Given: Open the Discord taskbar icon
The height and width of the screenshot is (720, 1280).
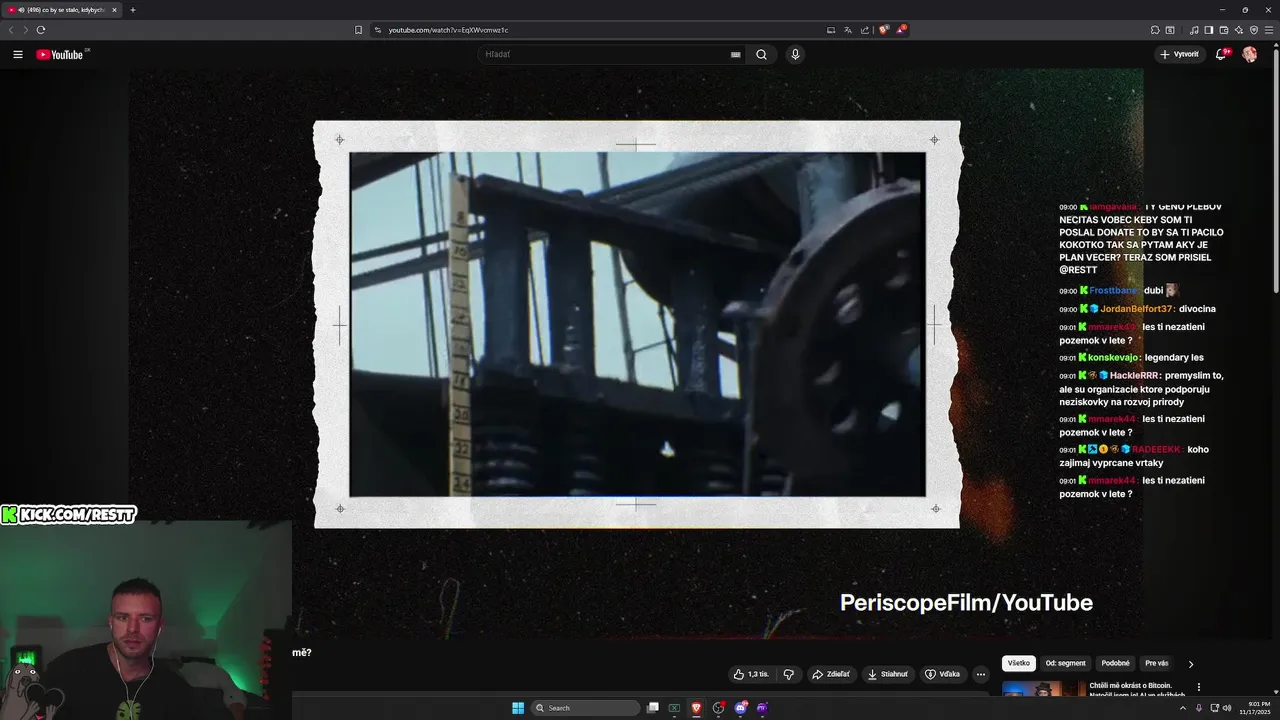Looking at the screenshot, I should click(740, 708).
